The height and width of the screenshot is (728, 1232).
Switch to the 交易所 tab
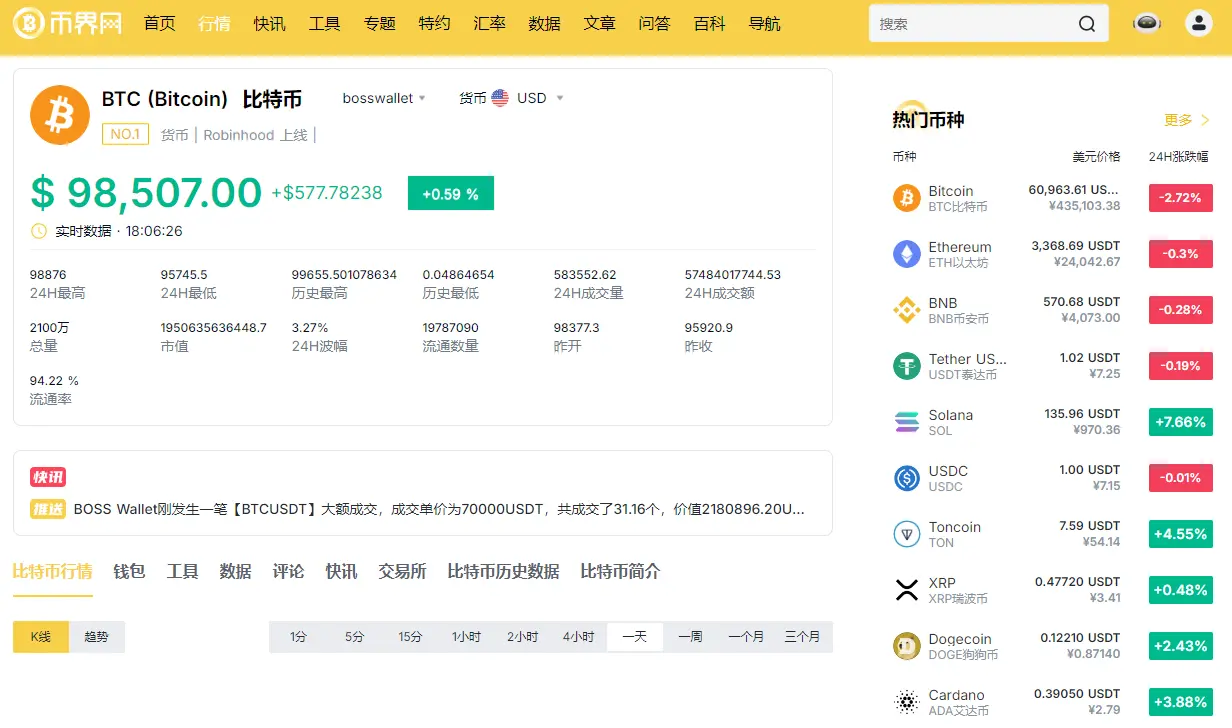tap(402, 571)
